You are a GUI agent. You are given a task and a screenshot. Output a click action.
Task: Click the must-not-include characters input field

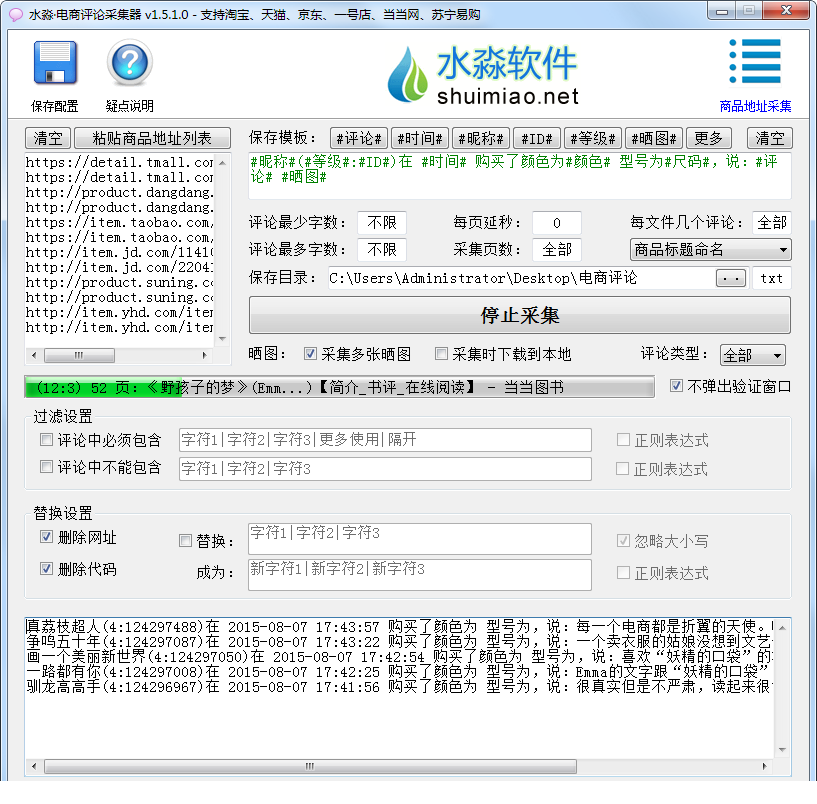(385, 469)
